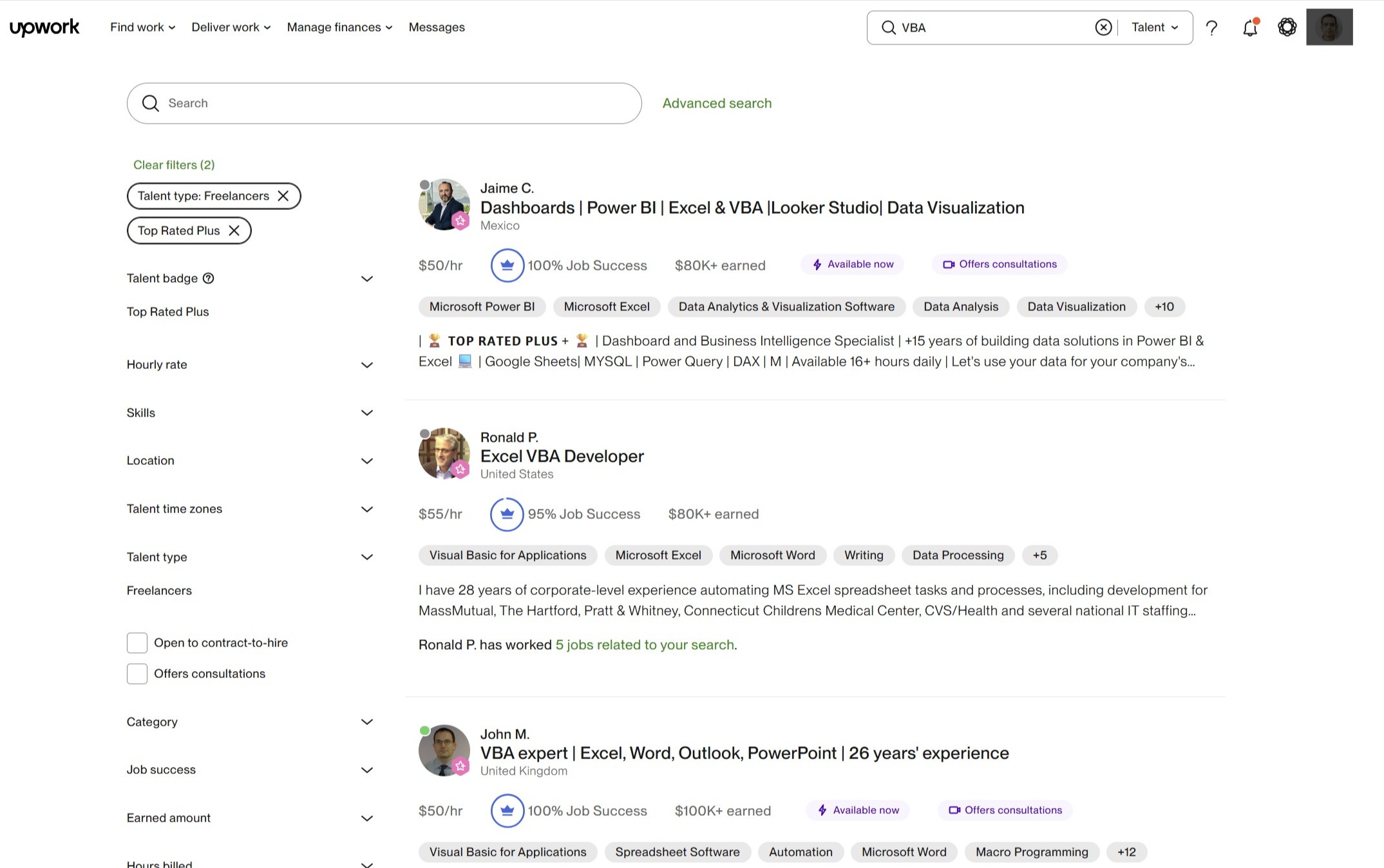Click Jaime C.'s Offers consultations badge

tap(1000, 264)
